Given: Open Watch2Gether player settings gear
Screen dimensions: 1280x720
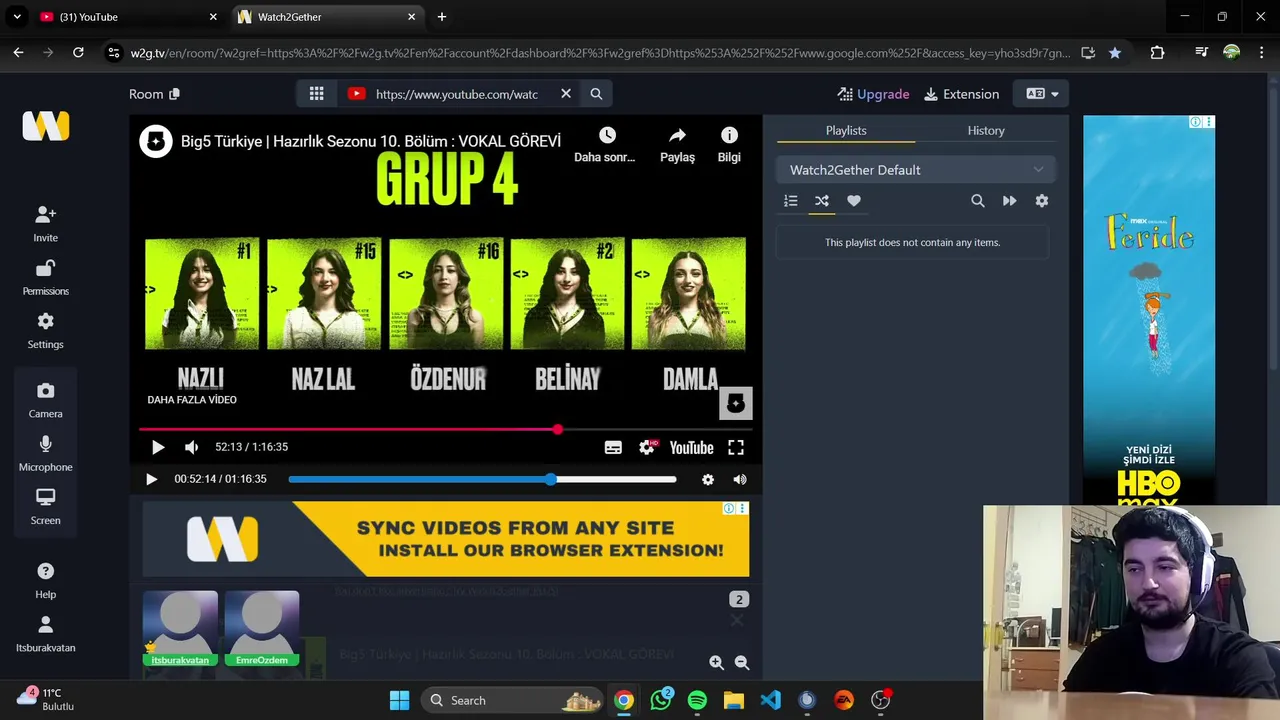Looking at the screenshot, I should [708, 480].
